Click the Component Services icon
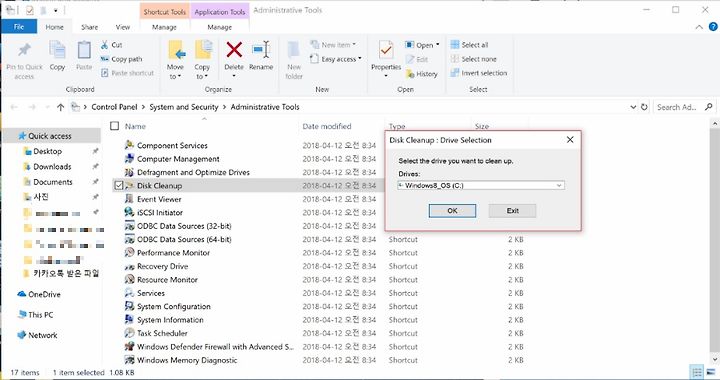Image resolution: width=720 pixels, height=380 pixels. click(x=129, y=145)
